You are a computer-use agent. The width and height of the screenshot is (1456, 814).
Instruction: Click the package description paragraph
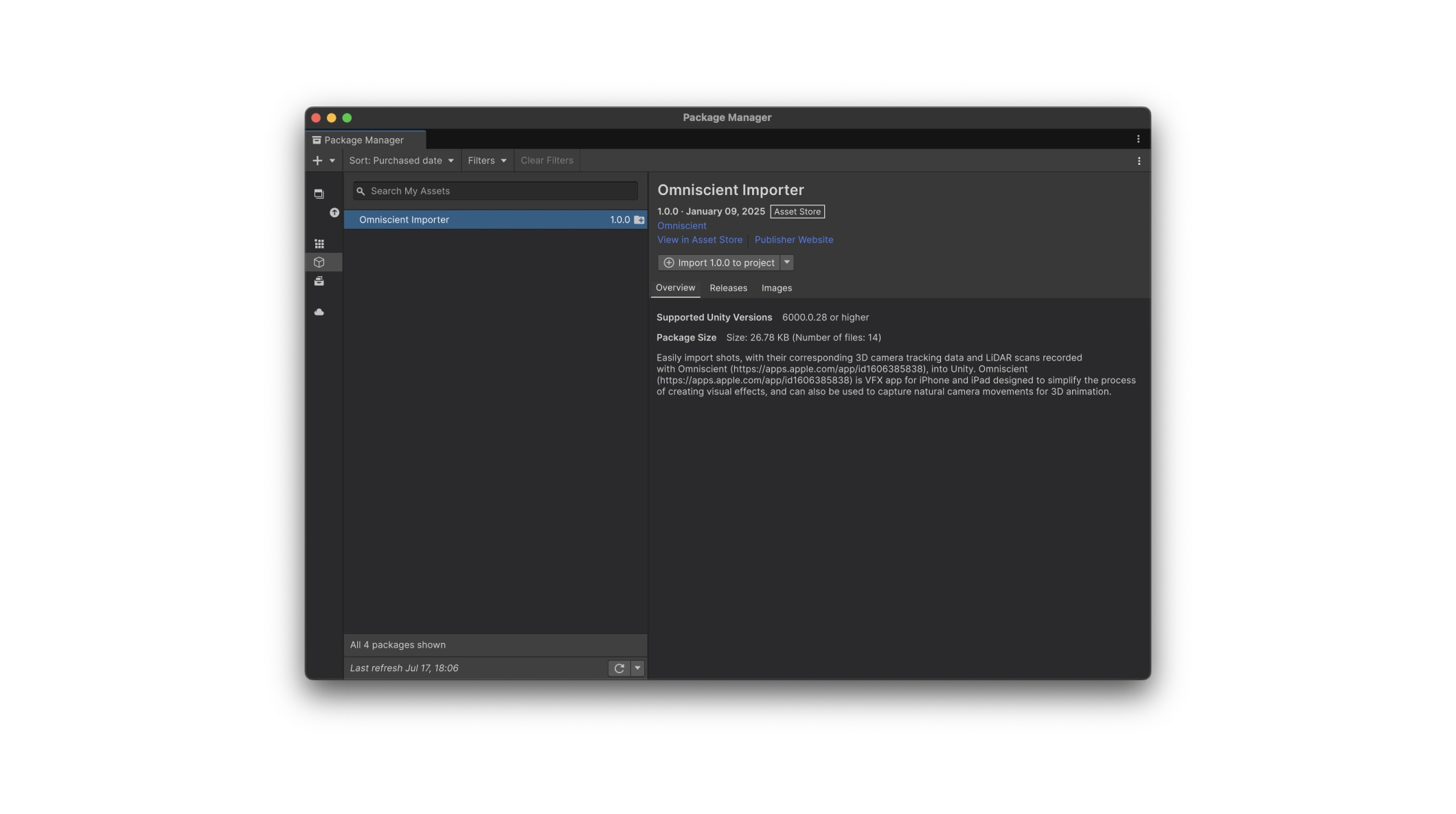tap(896, 375)
